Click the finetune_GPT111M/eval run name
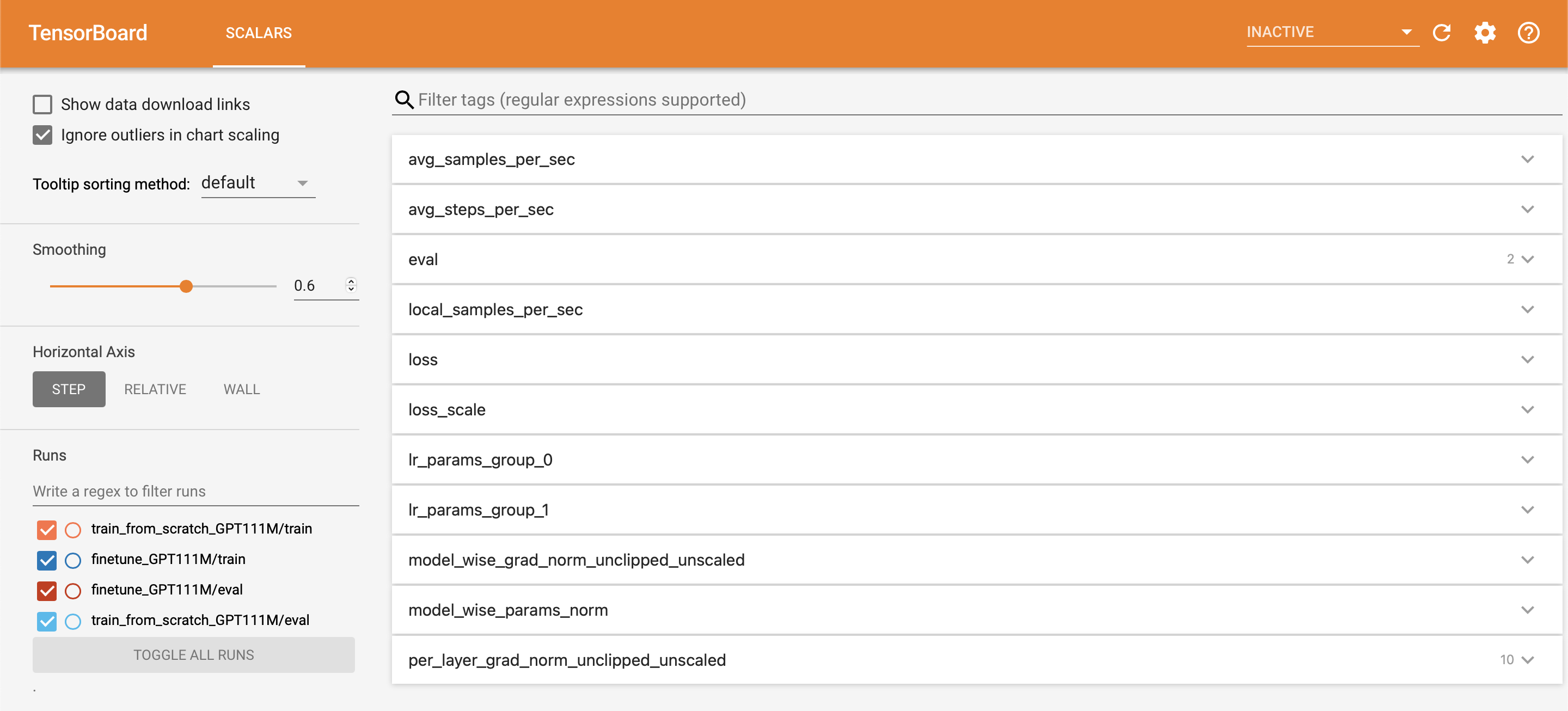Image resolution: width=1568 pixels, height=711 pixels. 167,589
